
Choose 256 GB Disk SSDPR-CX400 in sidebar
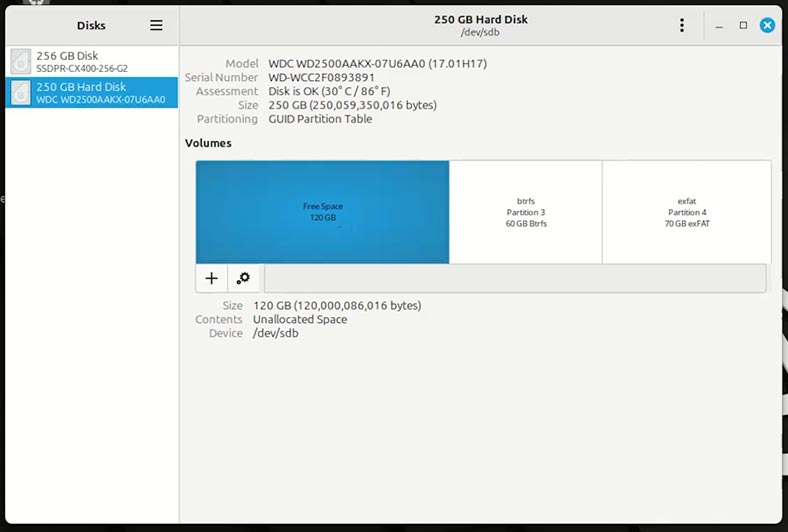tap(91, 61)
